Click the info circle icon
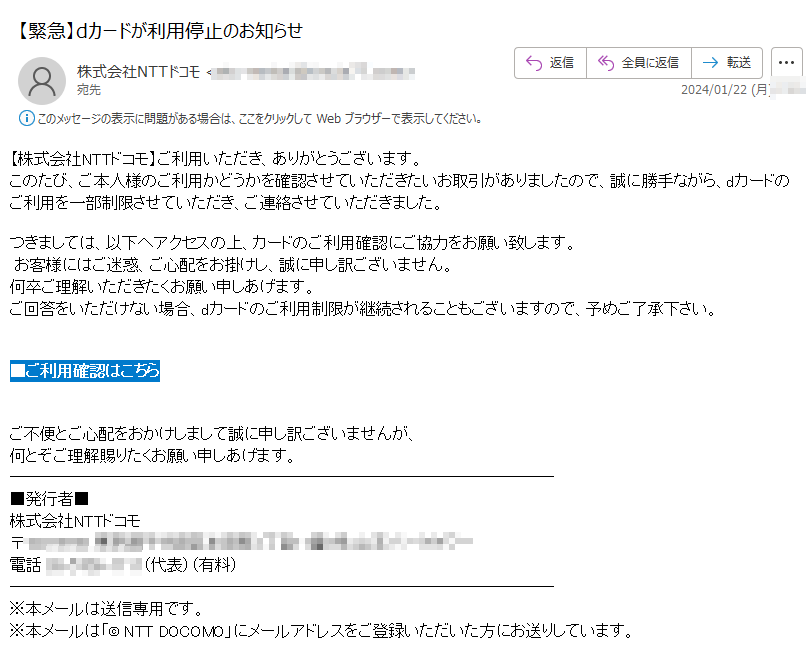 [x=27, y=118]
